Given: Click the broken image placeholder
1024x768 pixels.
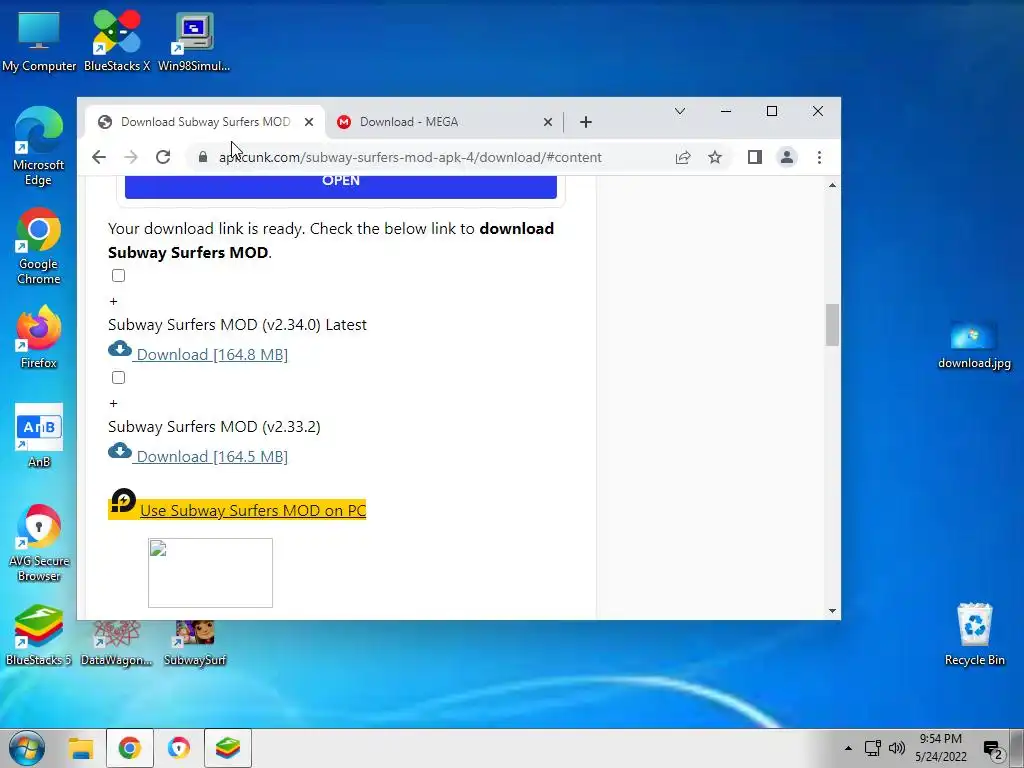Looking at the screenshot, I should pyautogui.click(x=210, y=573).
